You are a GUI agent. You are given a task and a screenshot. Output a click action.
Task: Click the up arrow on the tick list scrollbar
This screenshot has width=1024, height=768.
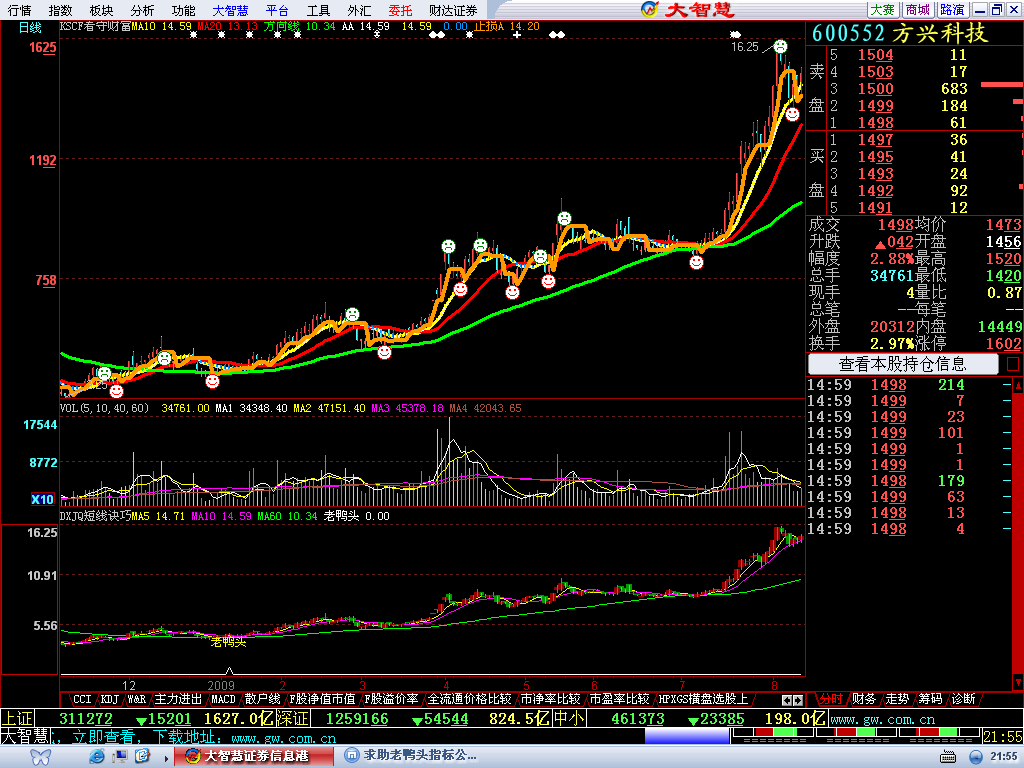(1017, 385)
